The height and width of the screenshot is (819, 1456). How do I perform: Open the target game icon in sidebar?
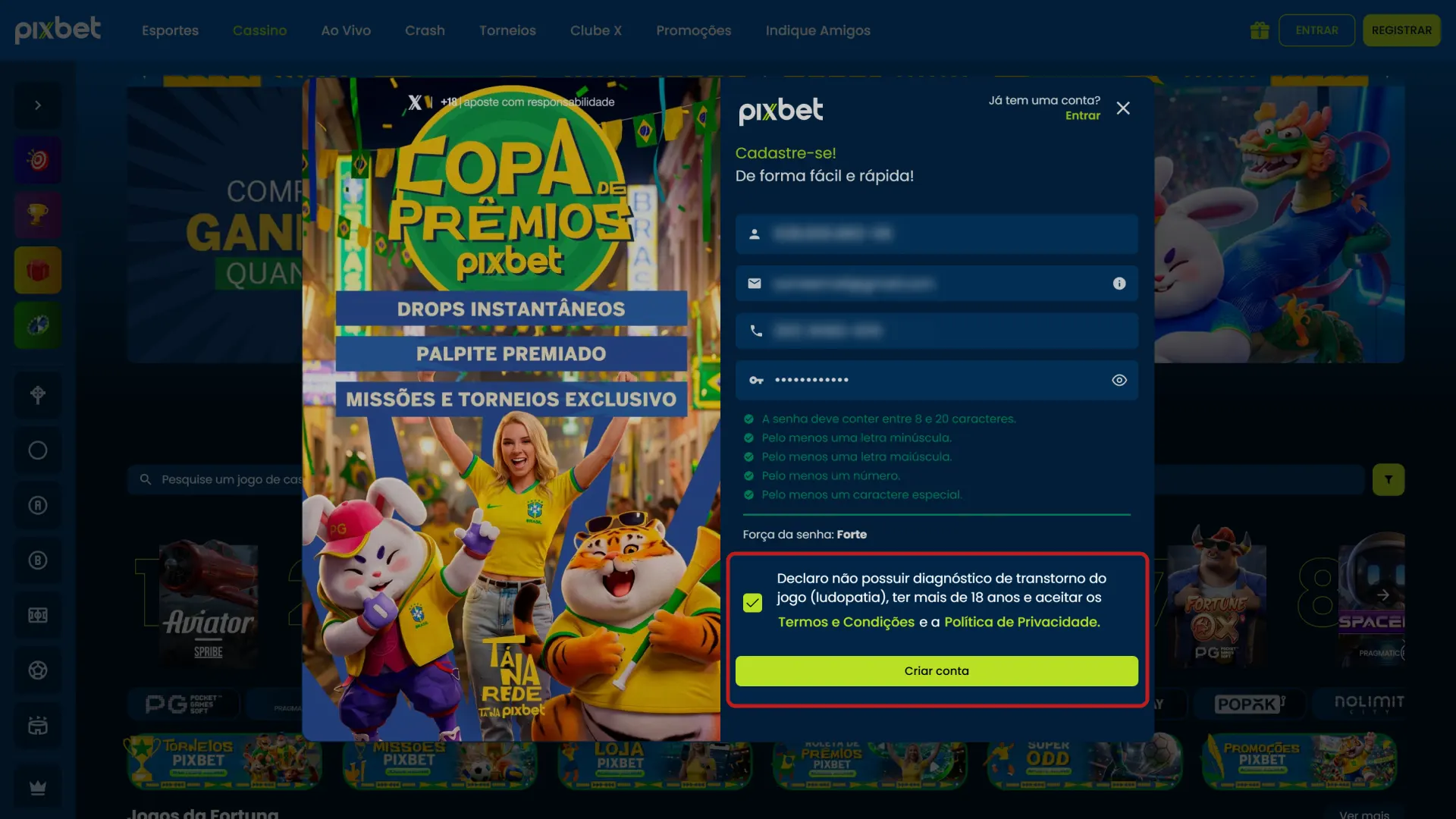(38, 160)
